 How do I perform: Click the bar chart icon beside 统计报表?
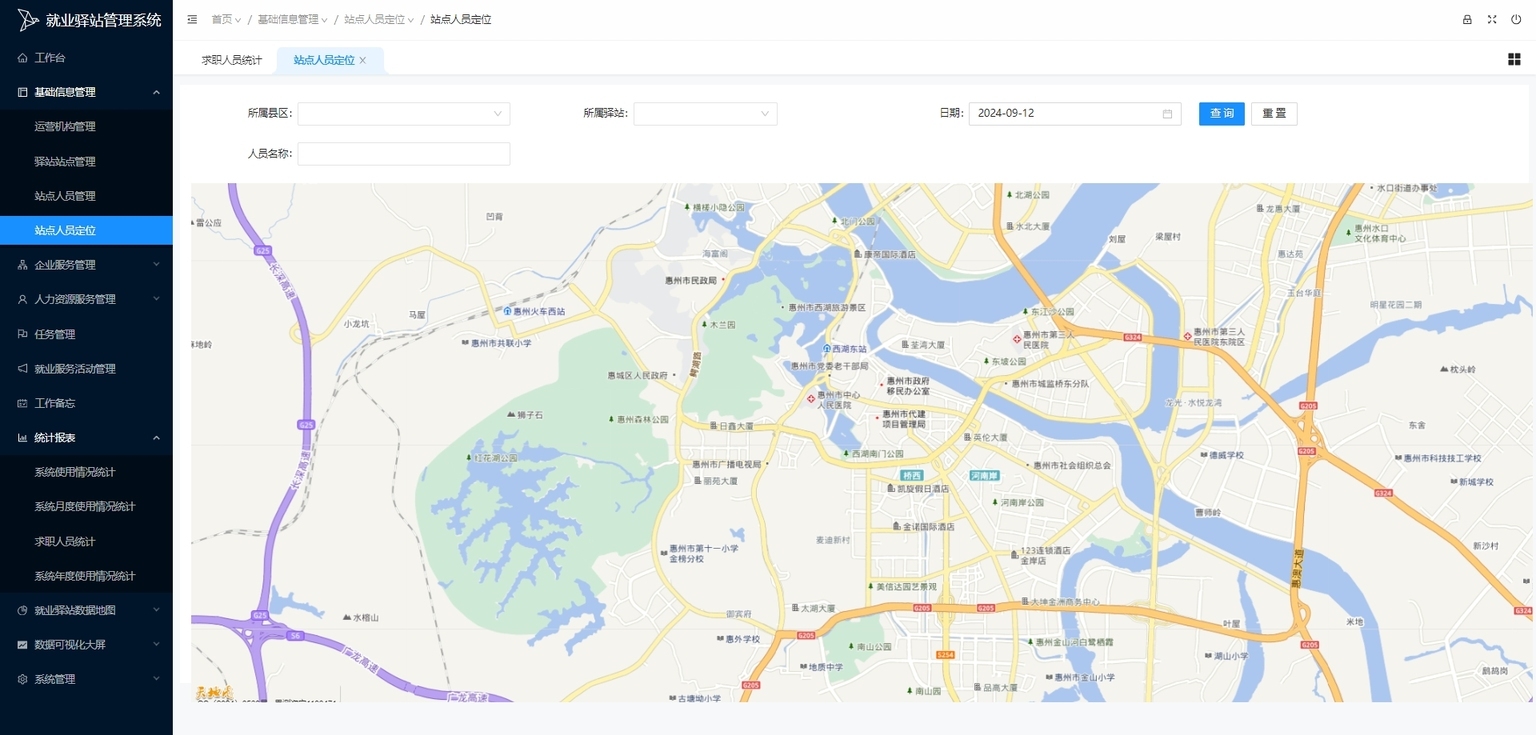click(23, 438)
